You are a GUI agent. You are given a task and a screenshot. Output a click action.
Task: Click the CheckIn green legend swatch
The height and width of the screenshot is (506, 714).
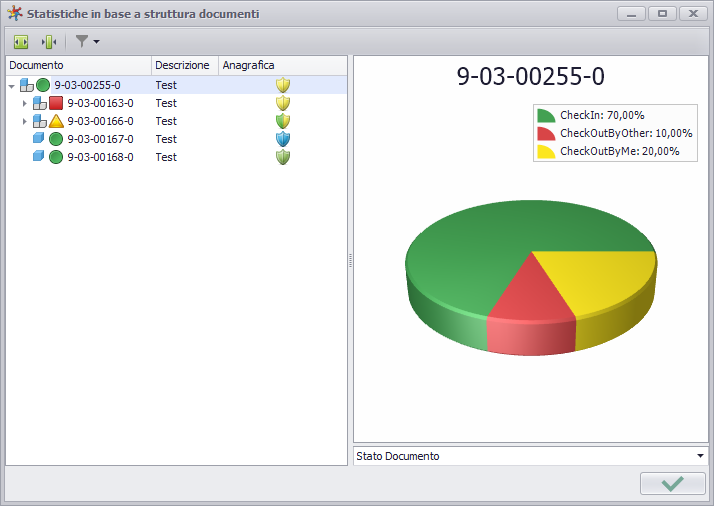coord(546,116)
